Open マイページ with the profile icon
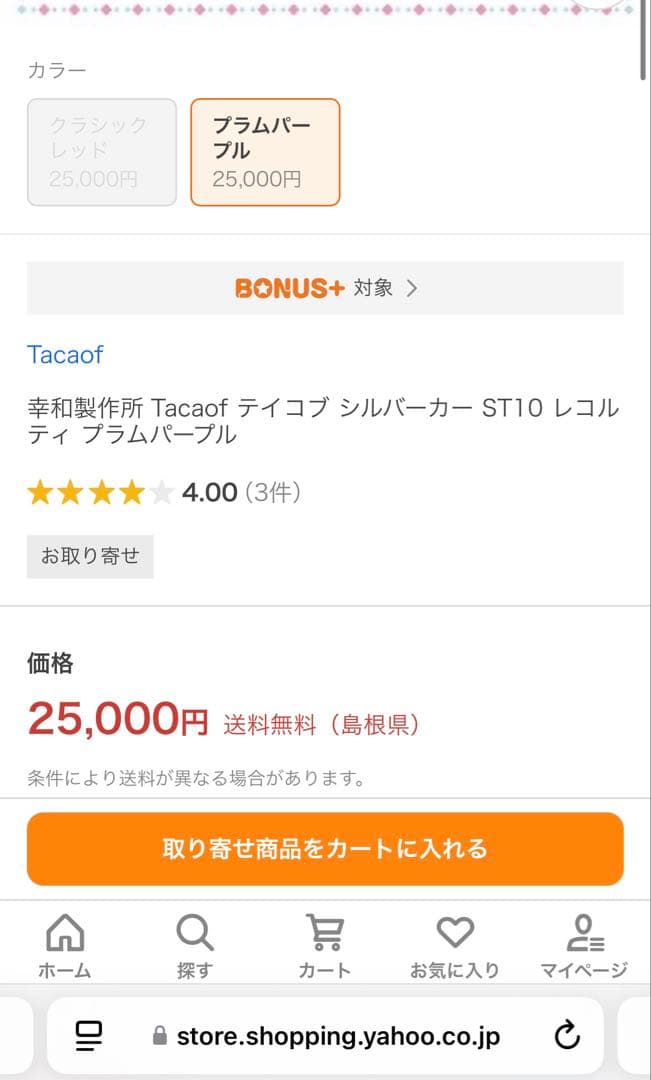The height and width of the screenshot is (1080, 651). click(x=584, y=933)
